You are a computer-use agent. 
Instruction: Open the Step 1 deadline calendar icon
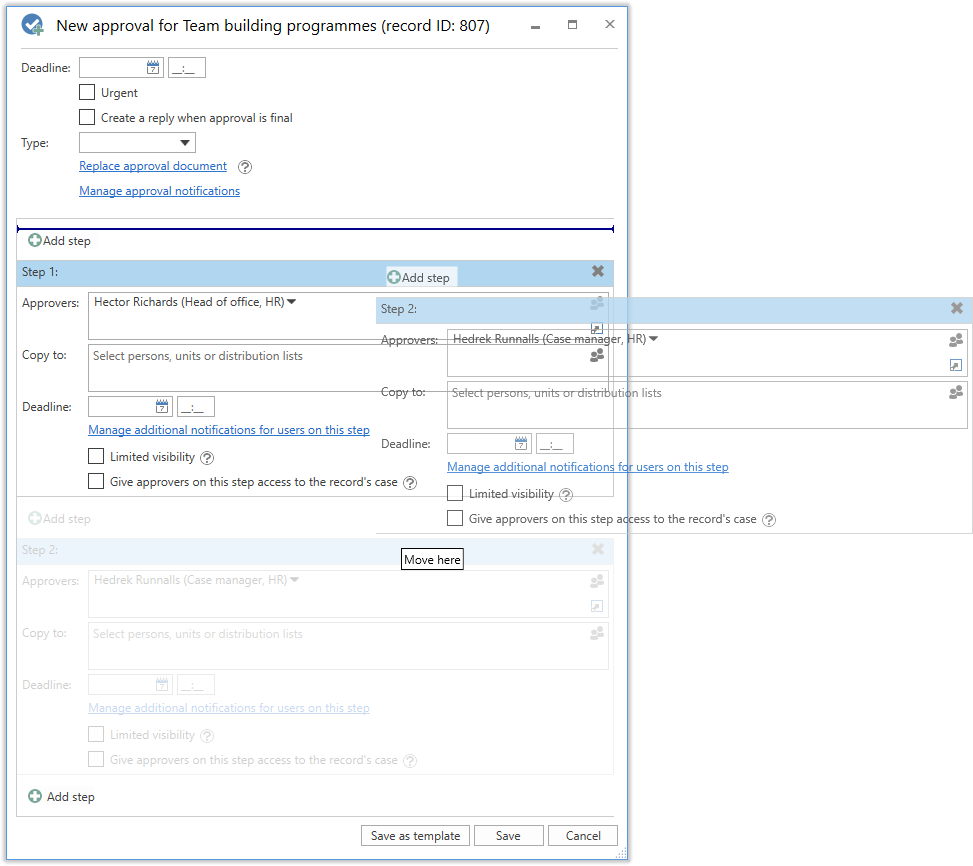(162, 407)
